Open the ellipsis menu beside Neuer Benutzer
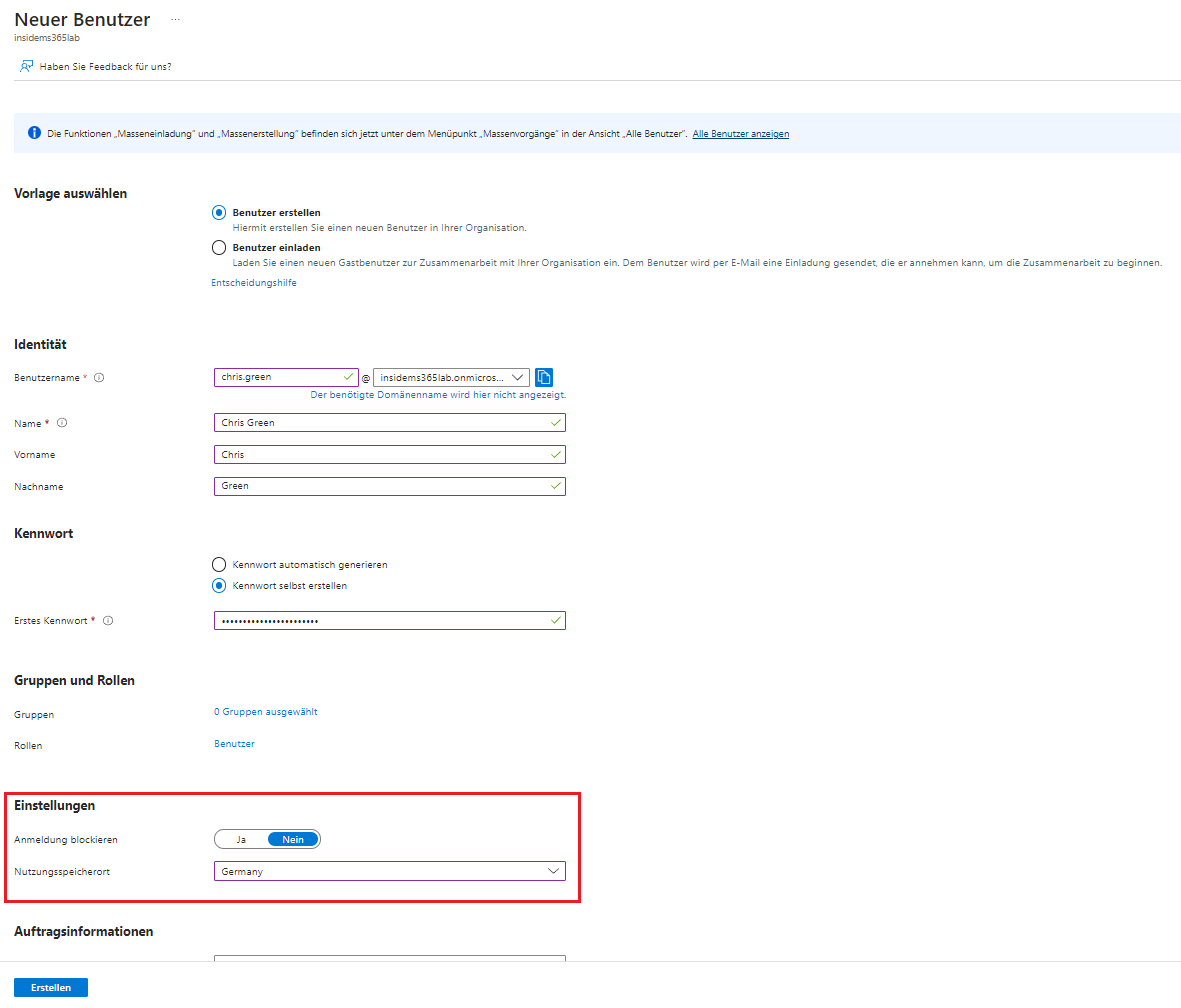The height and width of the screenshot is (1008, 1181). pos(175,20)
